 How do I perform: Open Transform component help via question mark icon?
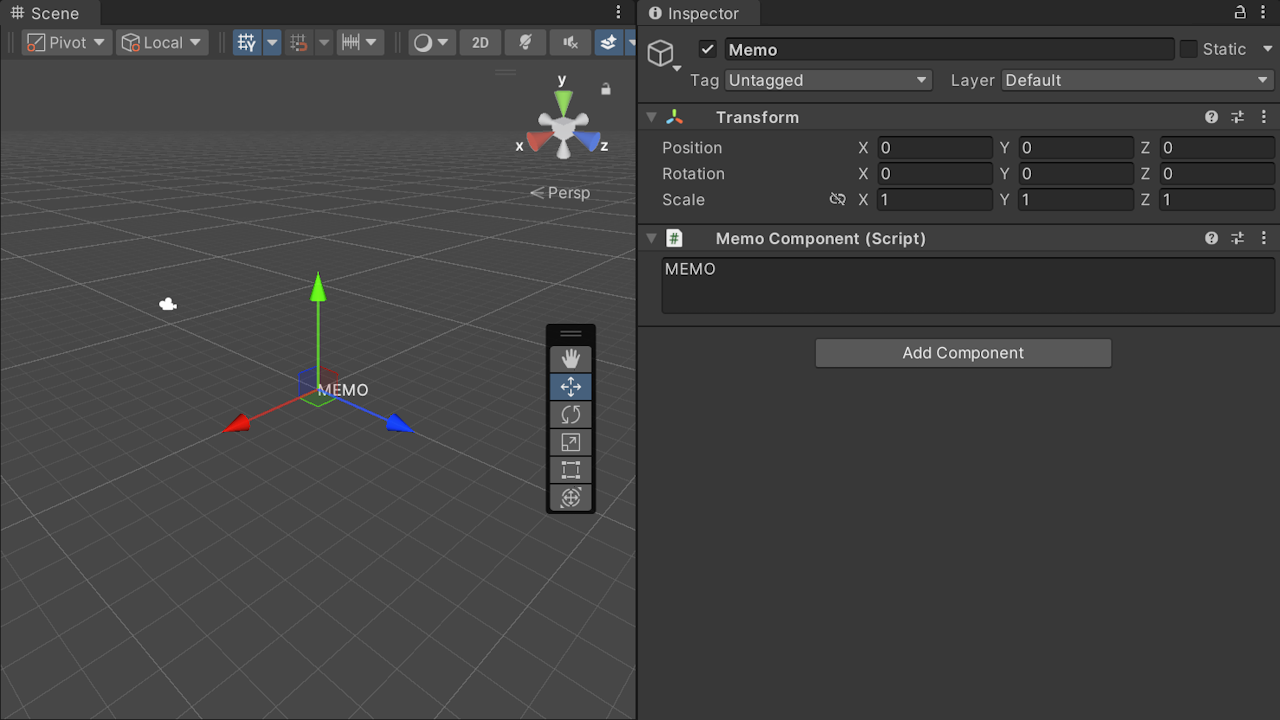[1211, 117]
